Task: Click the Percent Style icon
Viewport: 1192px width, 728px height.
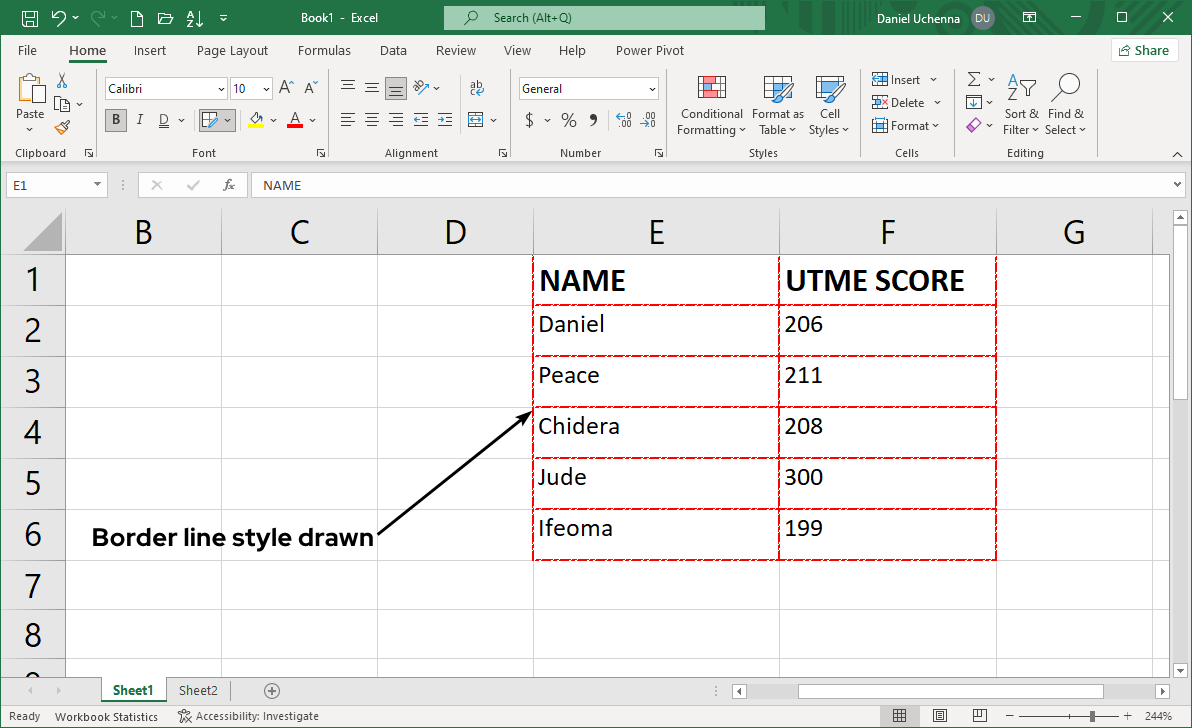Action: click(568, 120)
